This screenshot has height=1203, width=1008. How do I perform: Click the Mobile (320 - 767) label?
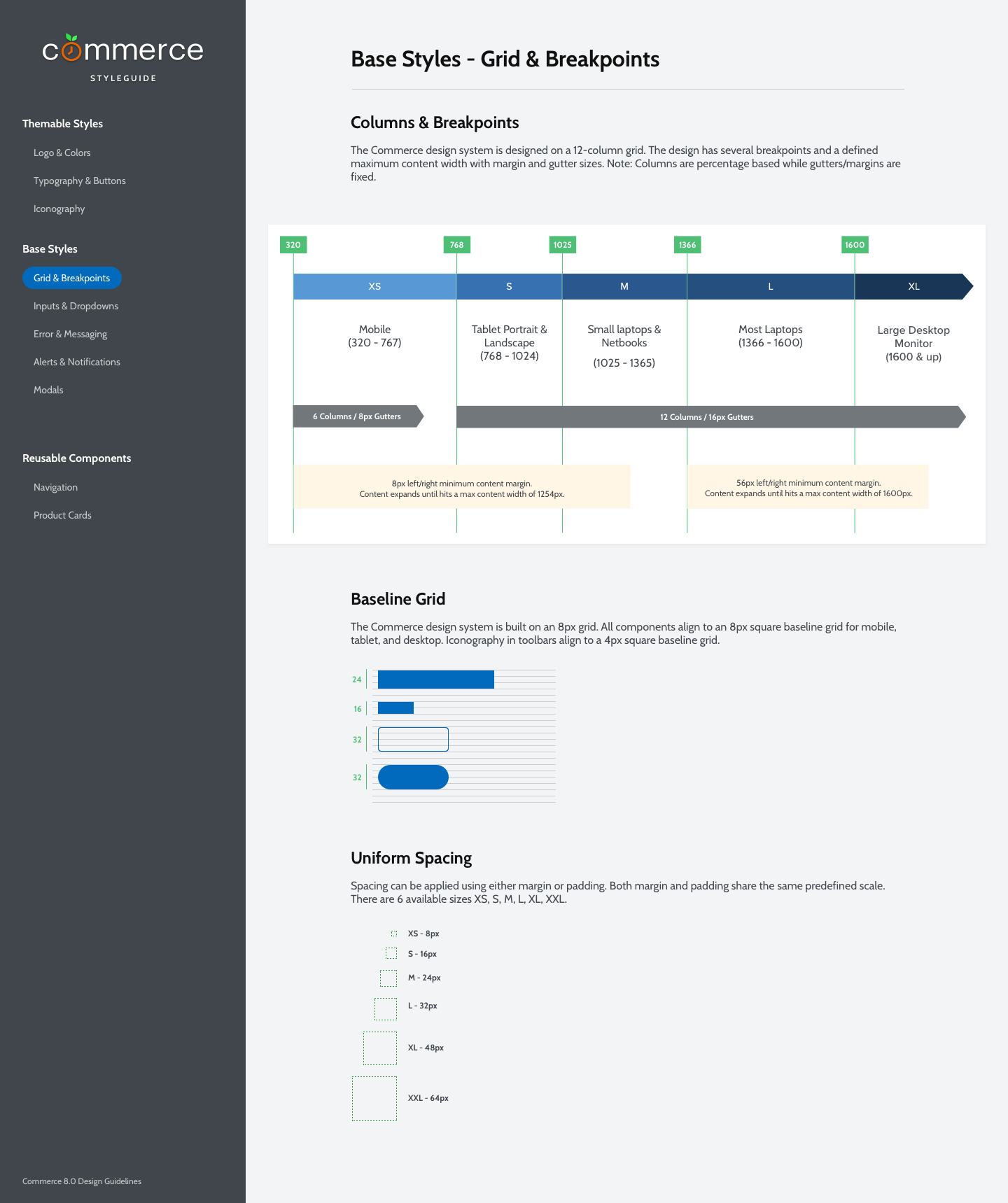pyautogui.click(x=374, y=336)
